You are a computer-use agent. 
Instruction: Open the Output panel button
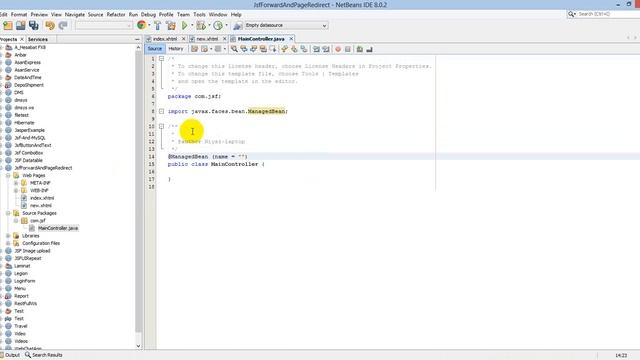pyautogui.click(x=10, y=355)
